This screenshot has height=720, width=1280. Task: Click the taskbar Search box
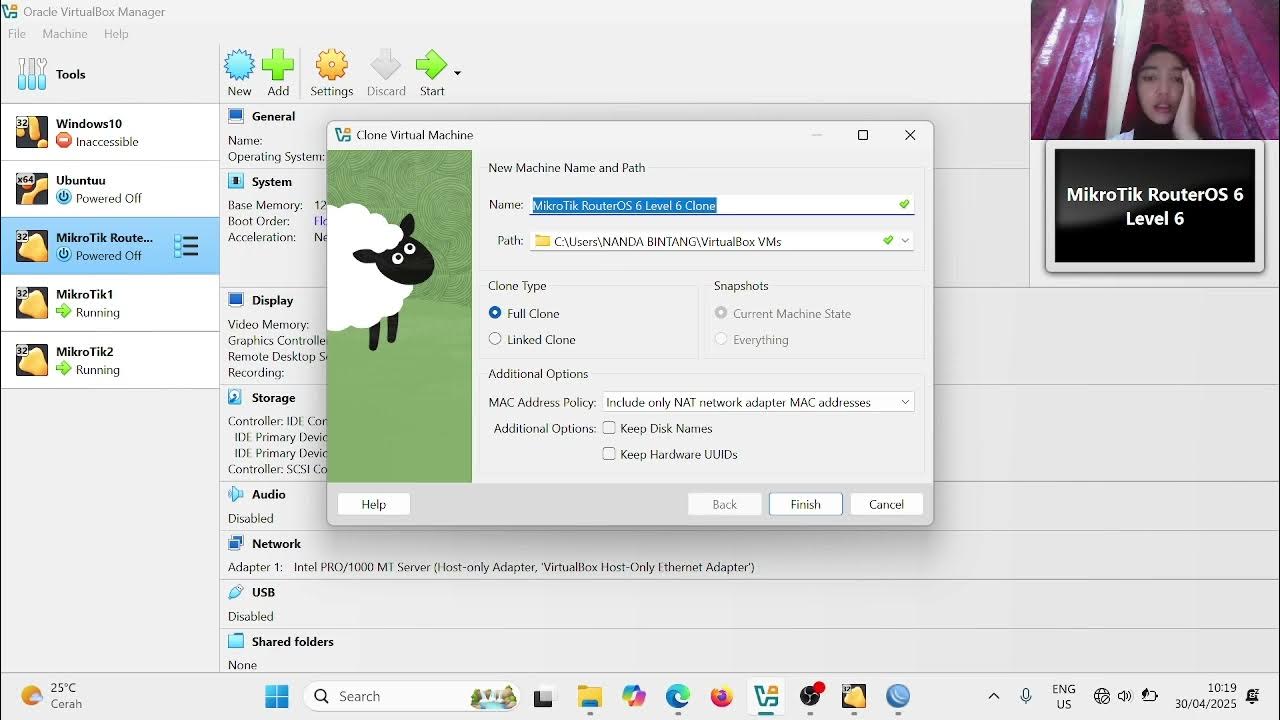point(411,696)
